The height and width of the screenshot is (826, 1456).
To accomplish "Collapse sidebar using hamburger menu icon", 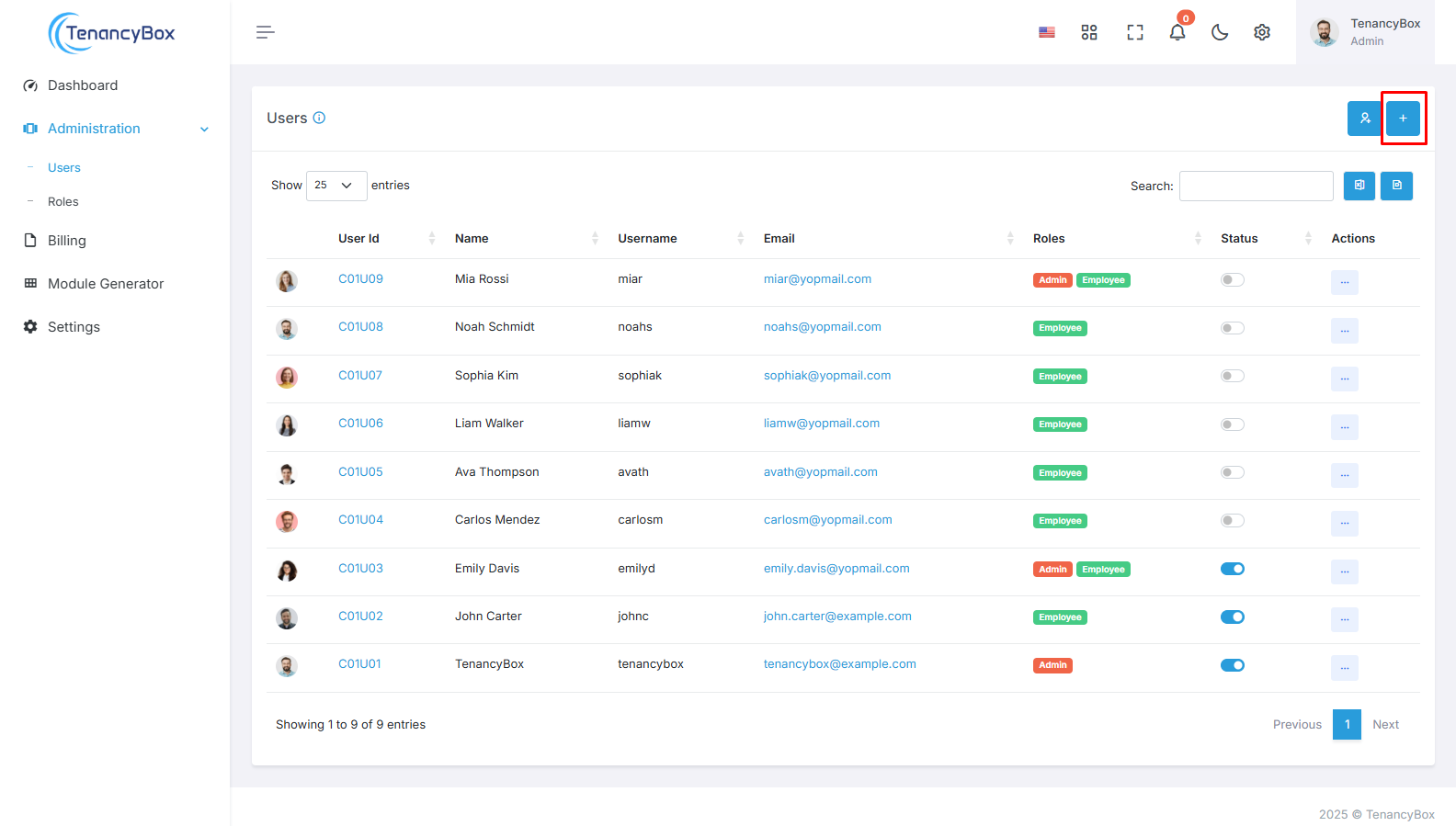I will [x=266, y=32].
